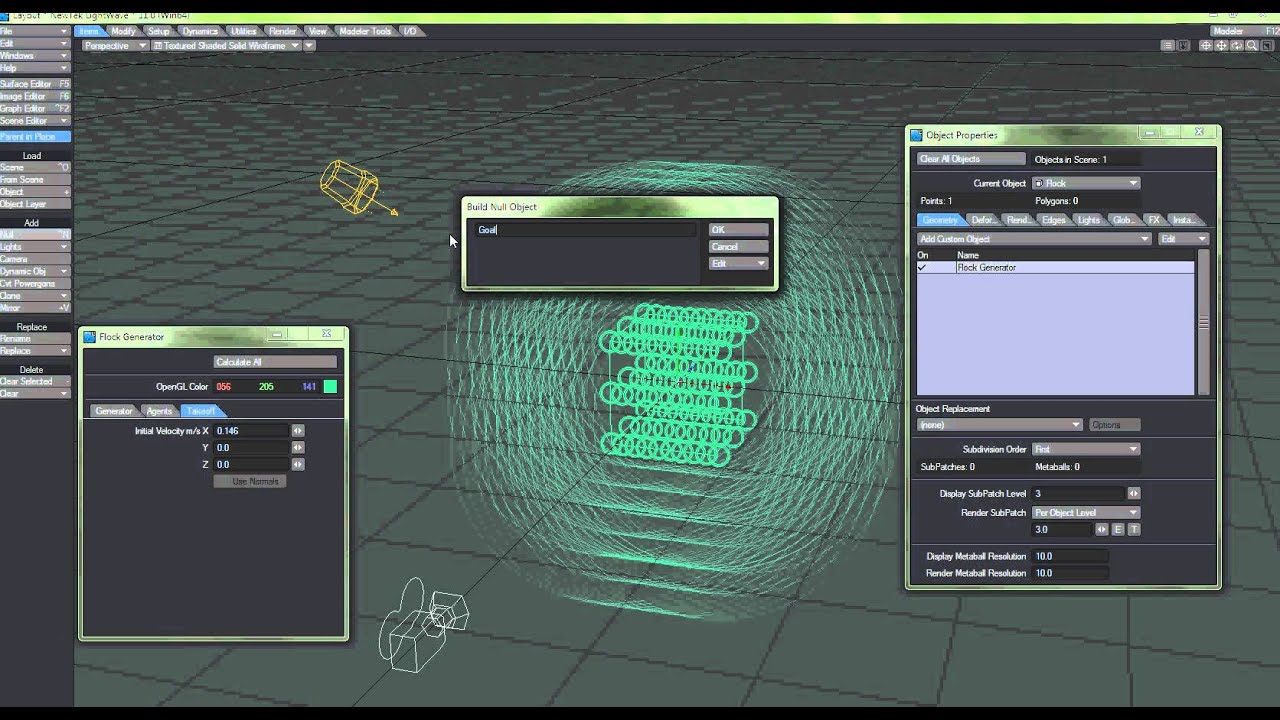The height and width of the screenshot is (720, 1280).
Task: Select the Agents tab in Flock Generator
Action: [159, 411]
